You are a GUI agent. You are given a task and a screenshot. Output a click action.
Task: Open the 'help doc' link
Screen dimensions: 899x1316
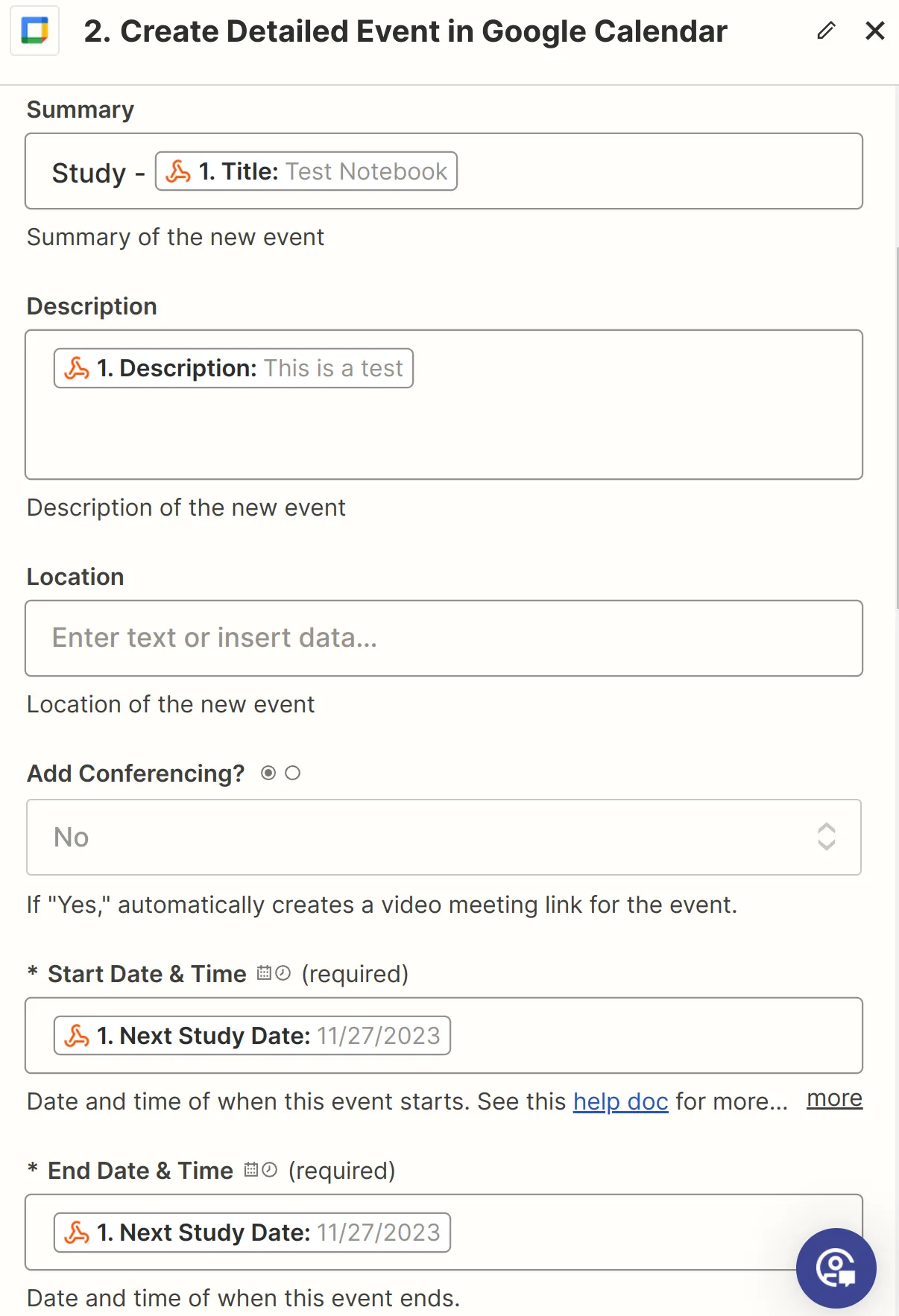pyautogui.click(x=620, y=1101)
